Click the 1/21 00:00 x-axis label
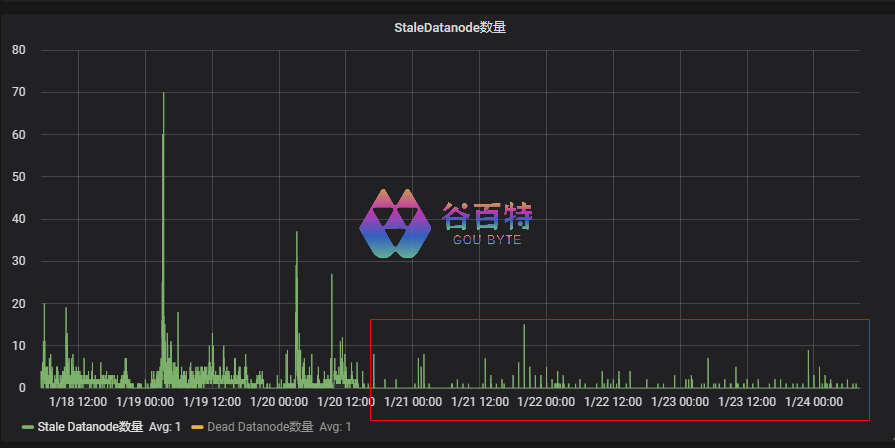895x448 pixels. click(x=412, y=402)
